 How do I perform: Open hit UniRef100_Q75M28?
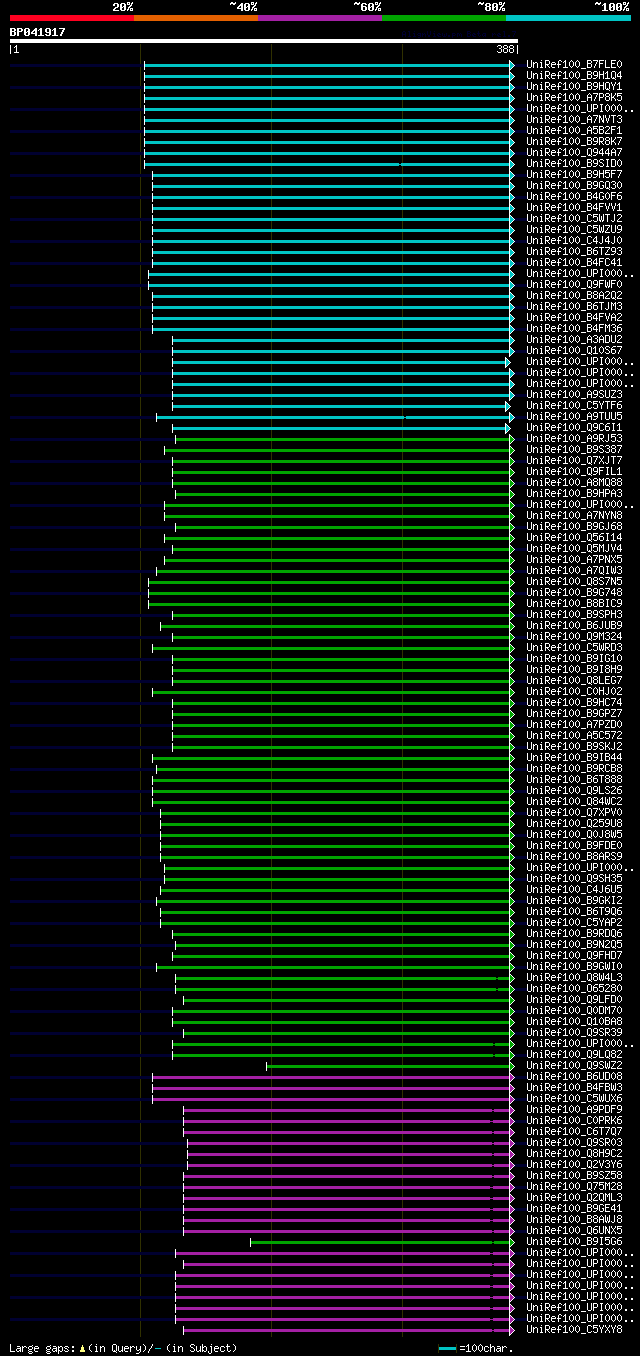(574, 1187)
